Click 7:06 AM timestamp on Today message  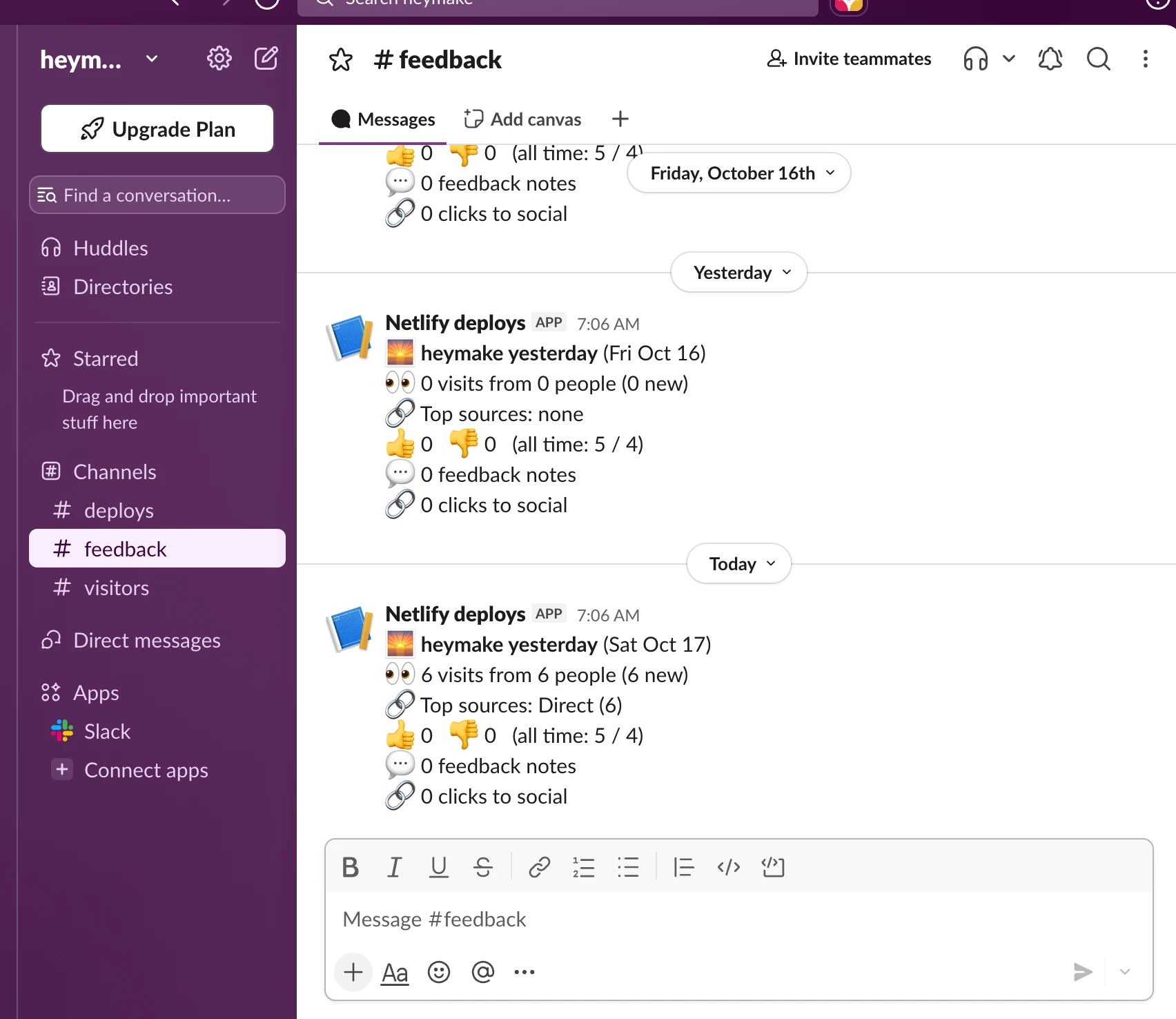[608, 615]
